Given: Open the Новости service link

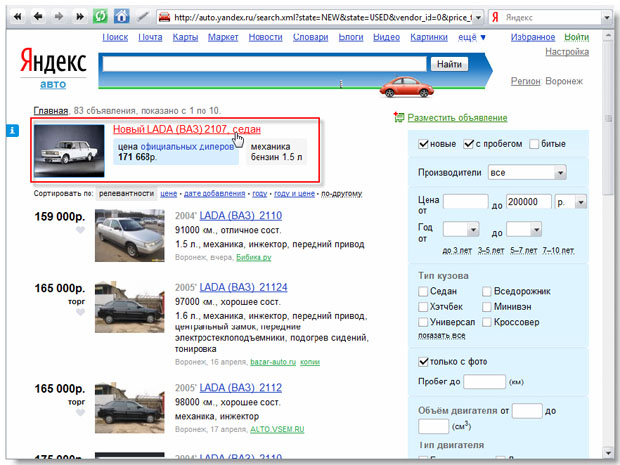Looking at the screenshot, I should coord(265,37).
